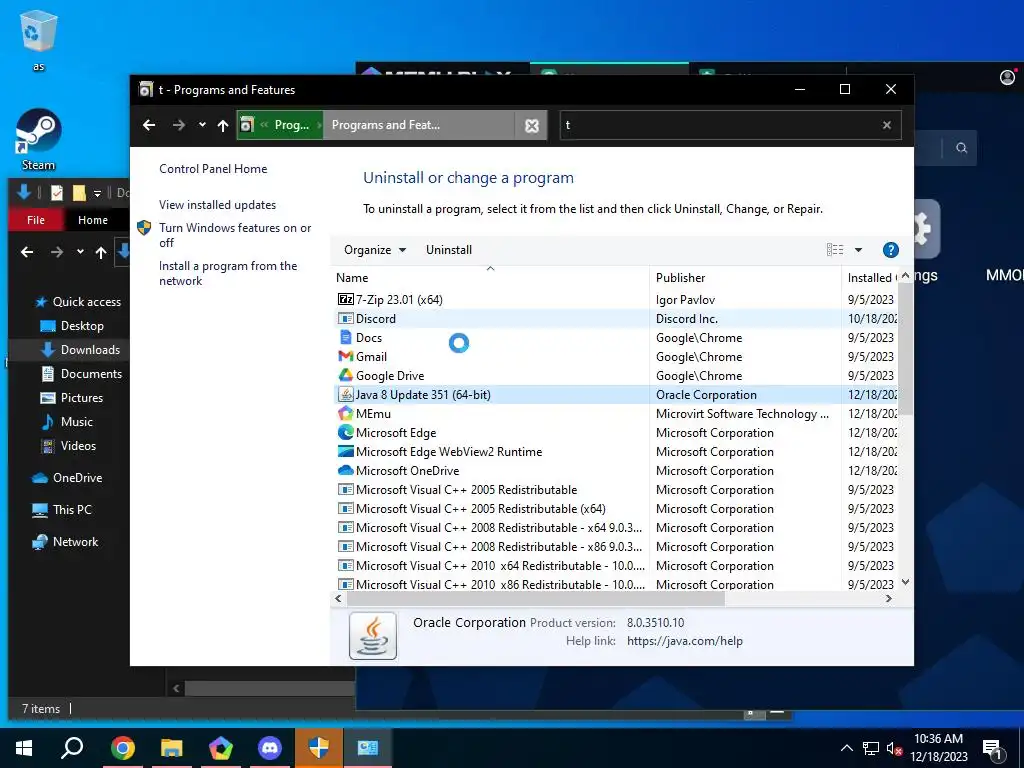Open the Programs and Features help icon

pyautogui.click(x=890, y=250)
